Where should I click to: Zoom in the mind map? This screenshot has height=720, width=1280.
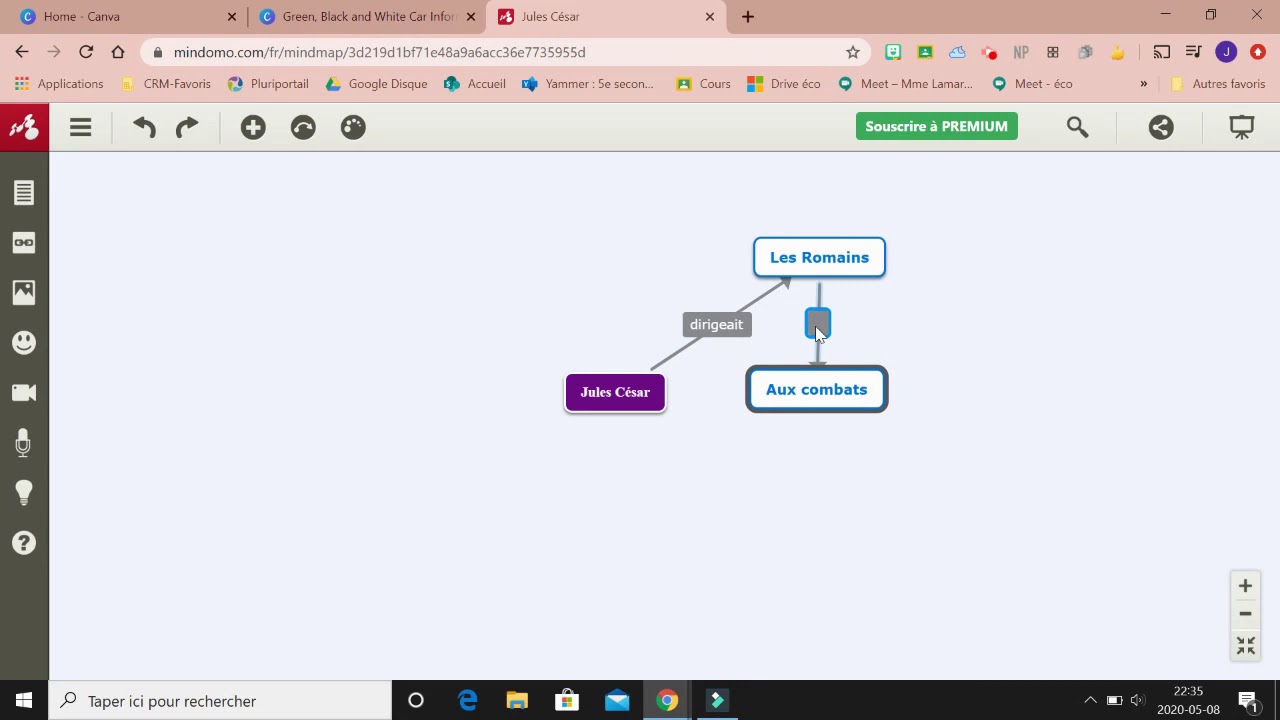click(1245, 586)
